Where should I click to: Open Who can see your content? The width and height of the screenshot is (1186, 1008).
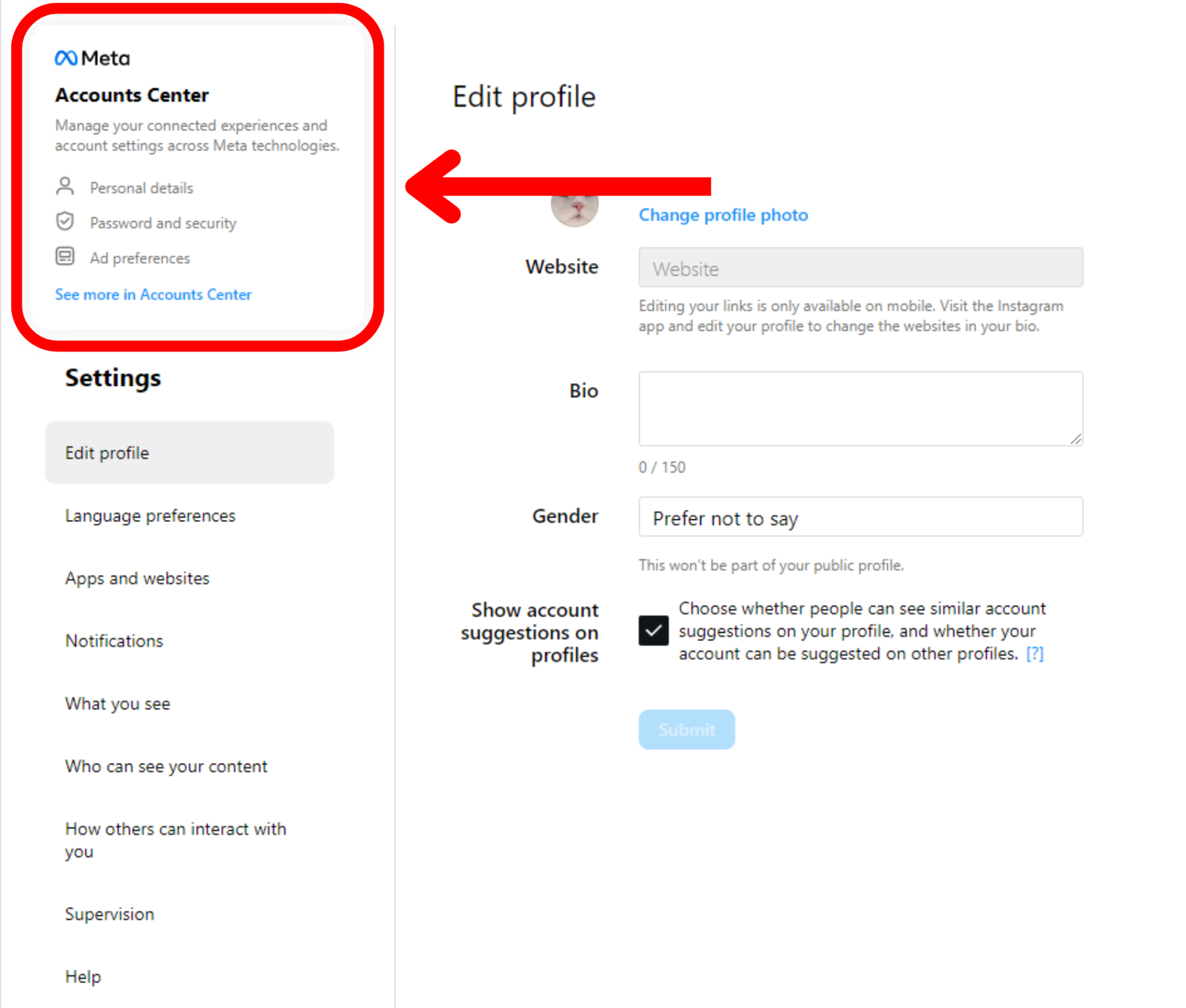(166, 766)
